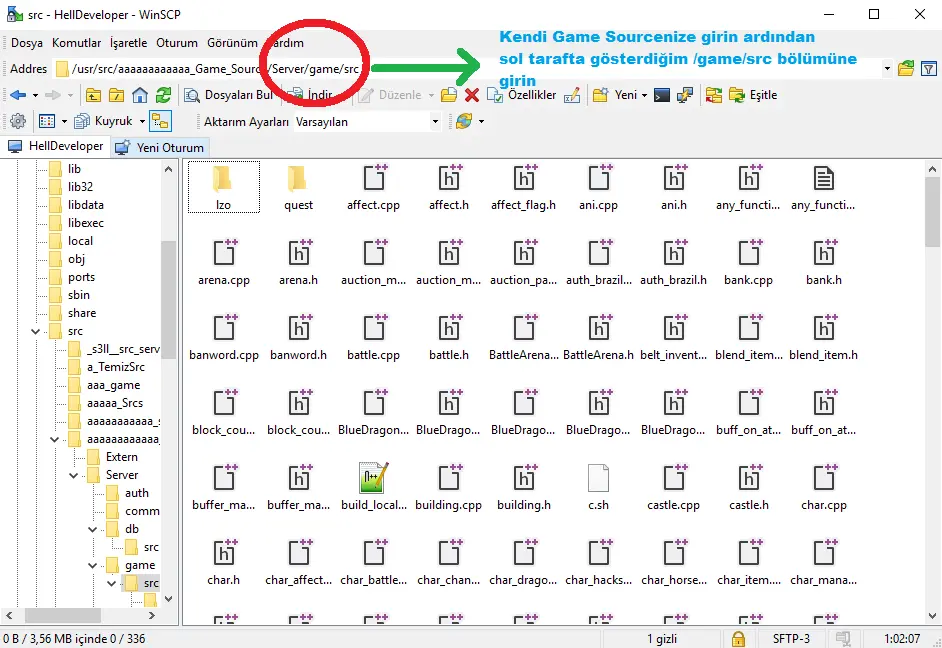The width and height of the screenshot is (942, 648).
Task: Select the quest folder icon
Action: click(x=298, y=178)
